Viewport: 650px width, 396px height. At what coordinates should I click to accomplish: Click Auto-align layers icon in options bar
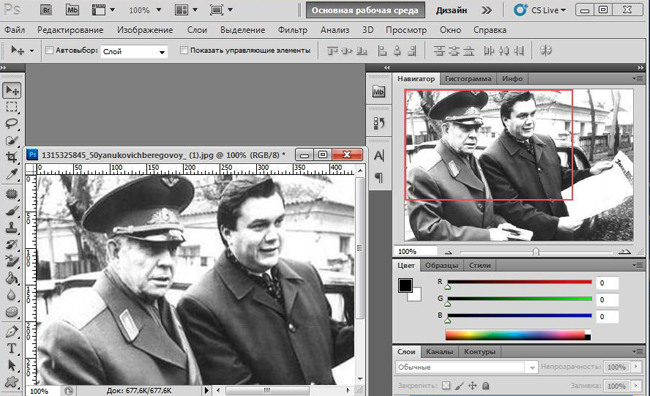click(546, 51)
